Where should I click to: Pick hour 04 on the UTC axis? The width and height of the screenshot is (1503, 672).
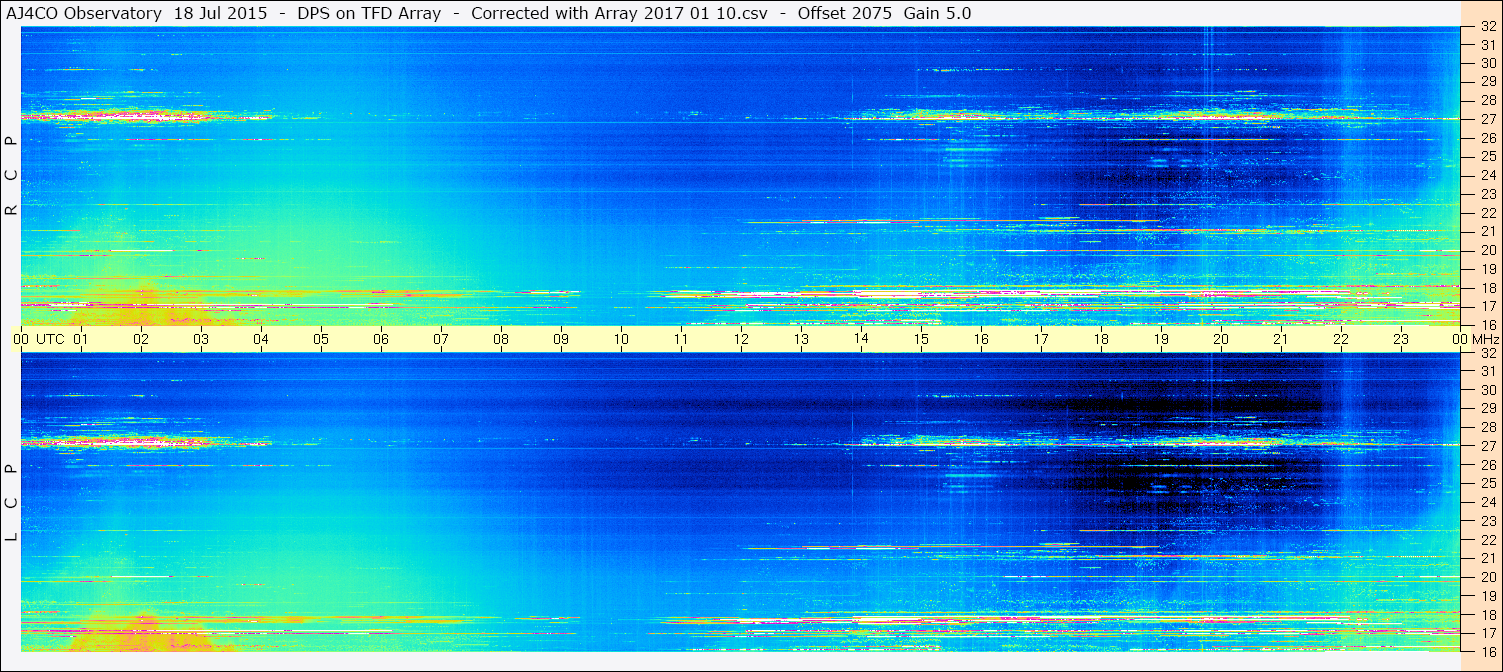[x=261, y=339]
